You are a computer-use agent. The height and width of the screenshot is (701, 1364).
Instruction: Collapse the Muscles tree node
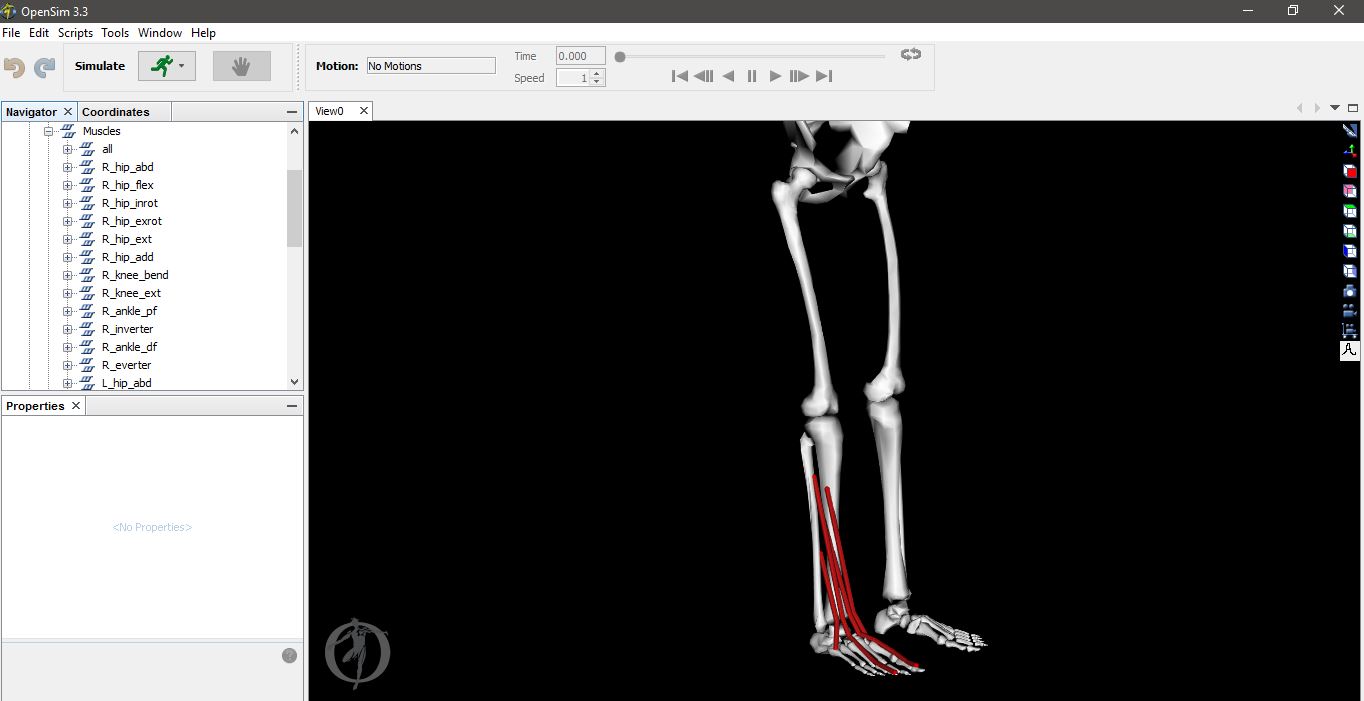pyautogui.click(x=47, y=131)
